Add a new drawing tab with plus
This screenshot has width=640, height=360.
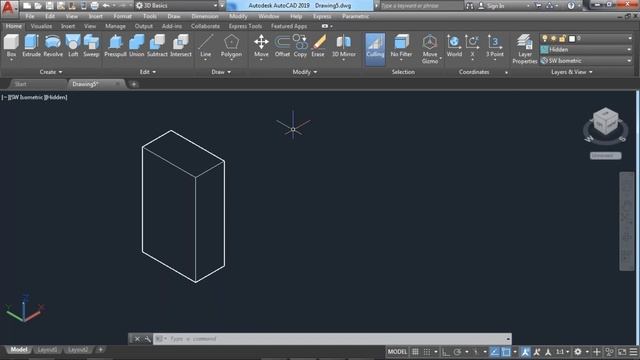[x=133, y=84]
